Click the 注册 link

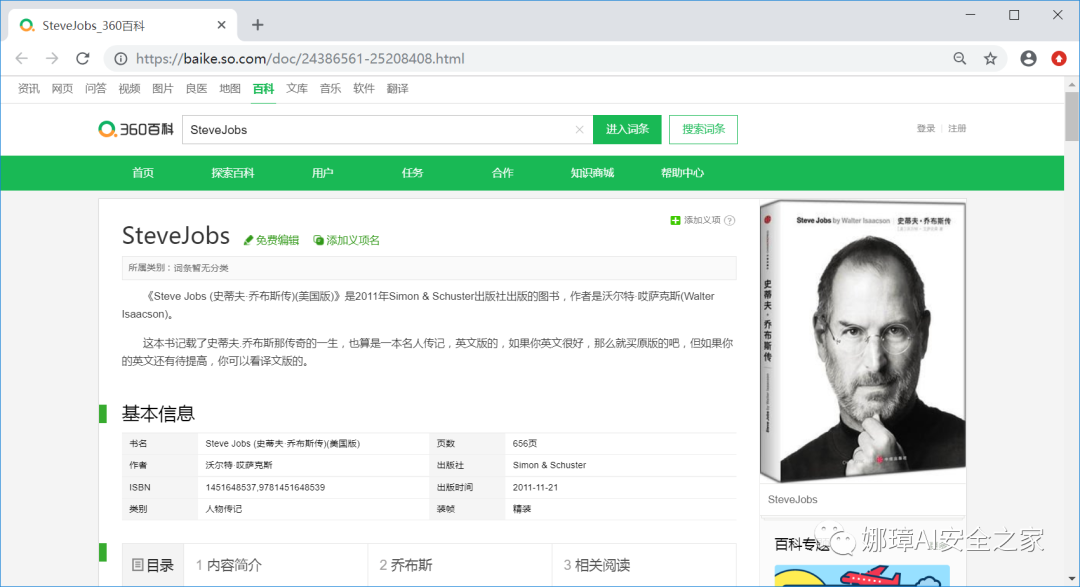[x=957, y=128]
